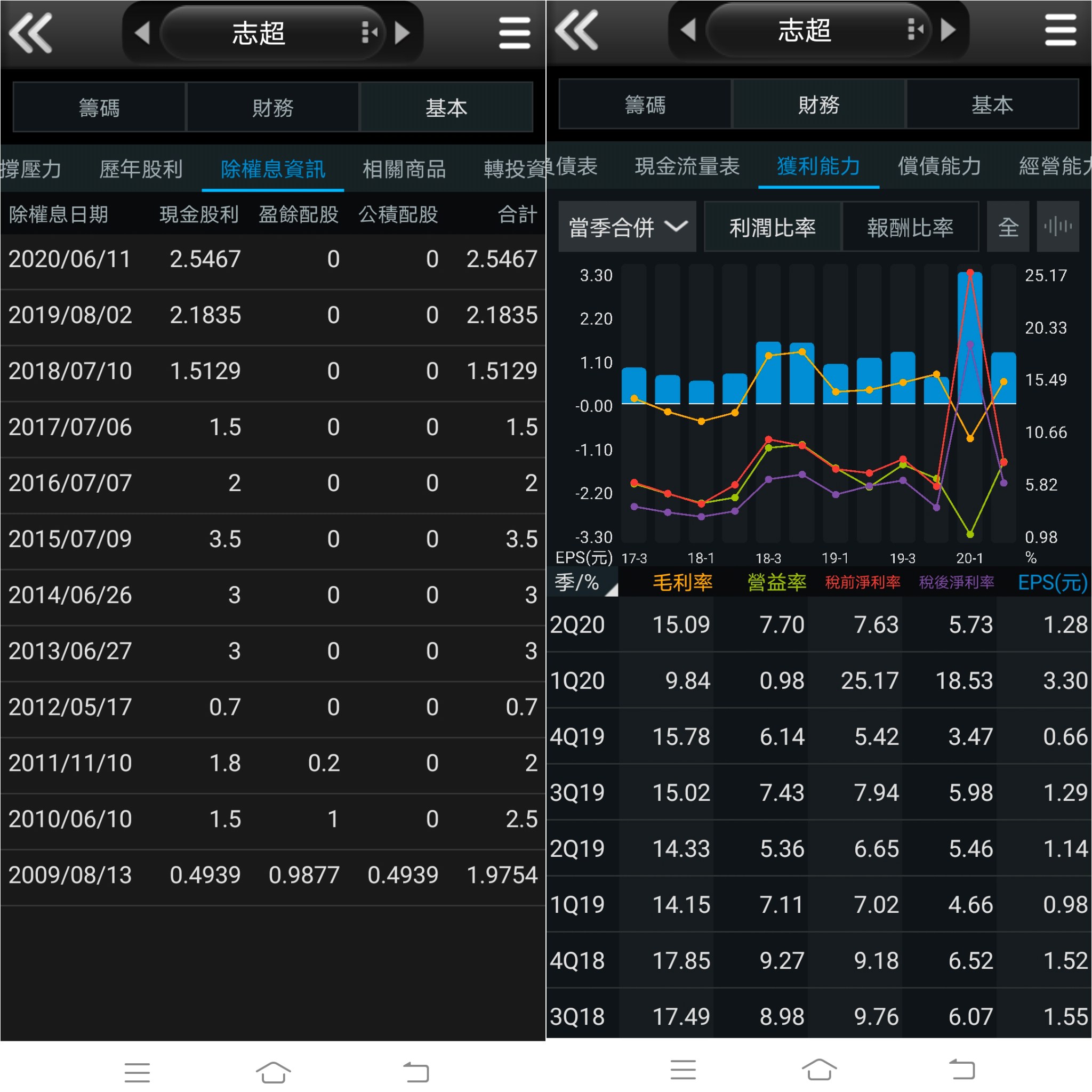Open the 歷年股利 sub-tab

pyautogui.click(x=141, y=169)
